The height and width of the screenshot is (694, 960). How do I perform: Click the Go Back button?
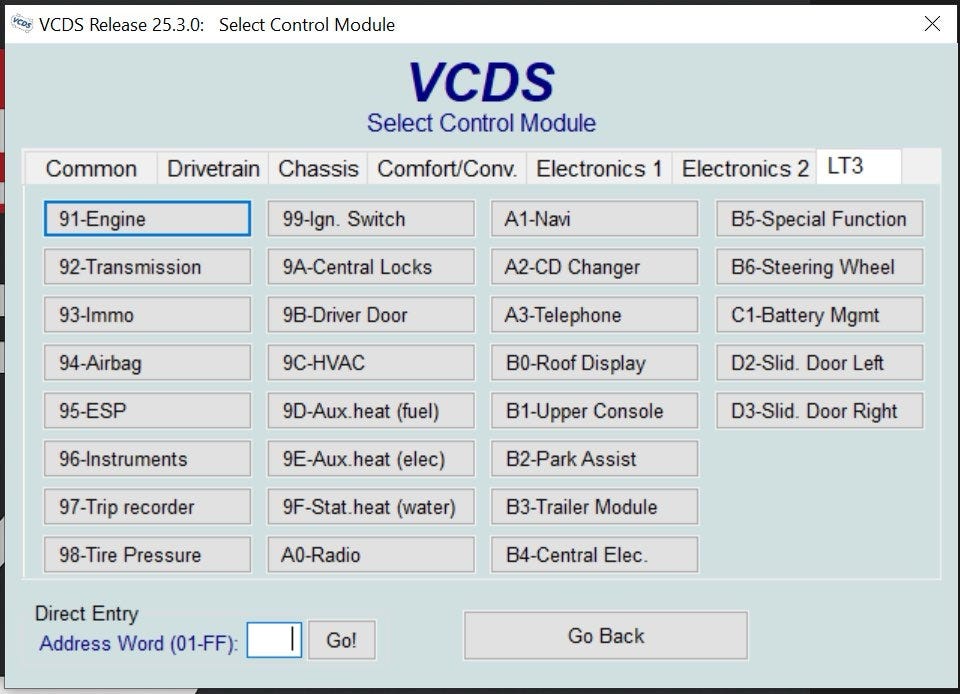pyautogui.click(x=606, y=635)
